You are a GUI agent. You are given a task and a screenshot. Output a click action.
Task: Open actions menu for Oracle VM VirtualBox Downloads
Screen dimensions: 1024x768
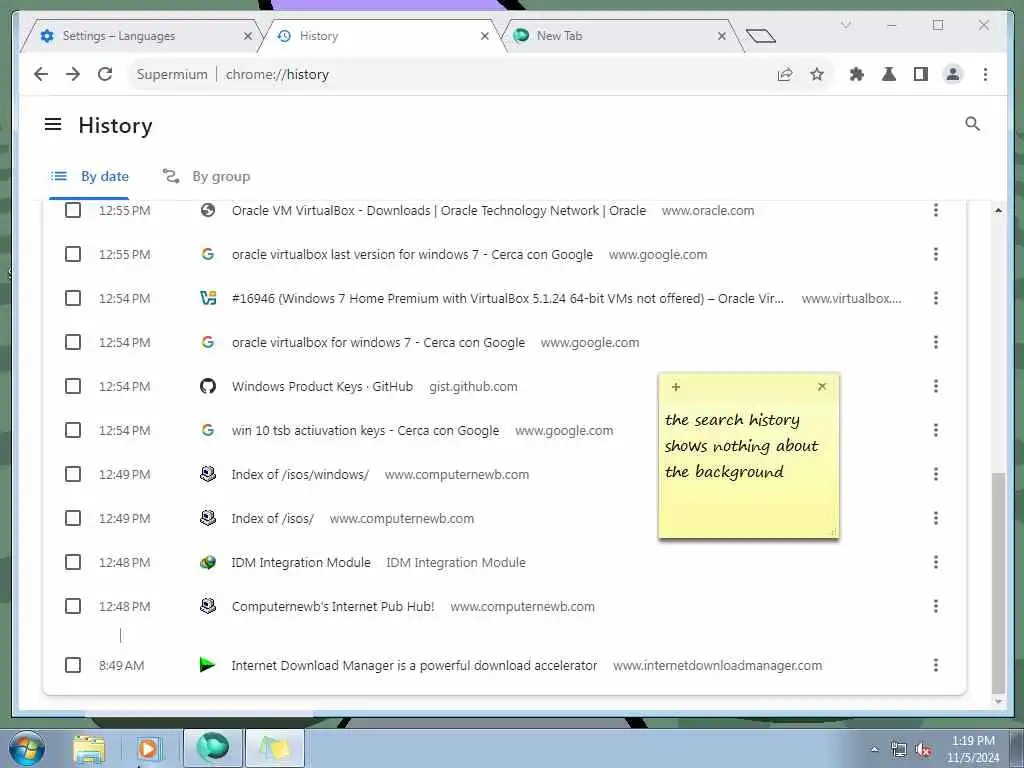tap(936, 210)
